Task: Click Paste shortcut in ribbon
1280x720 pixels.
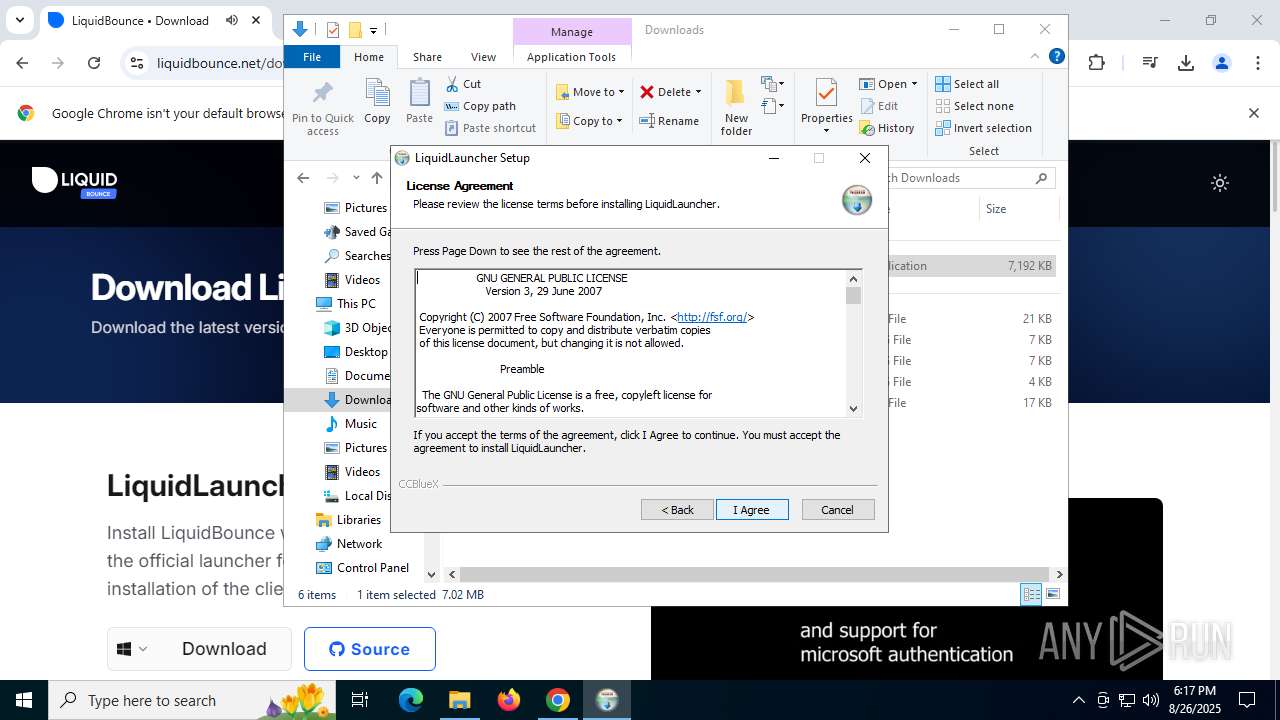Action: pyautogui.click(x=490, y=128)
